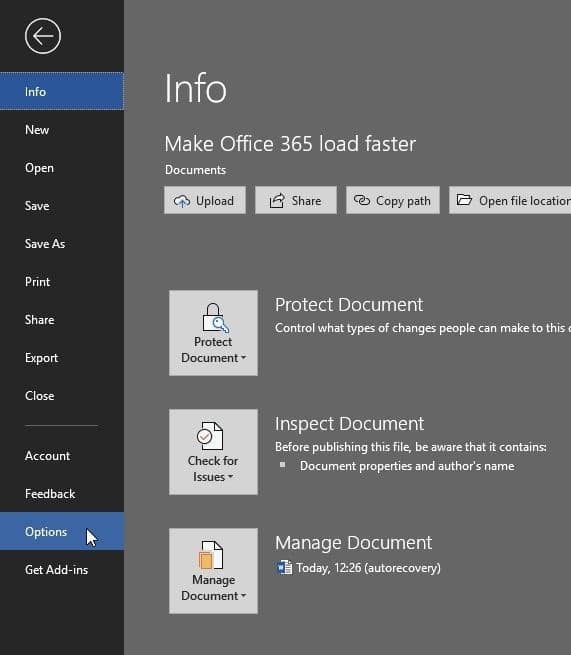This screenshot has width=571, height=655.
Task: Expand the Check for Issues dropdown arrow
Action: (230, 477)
